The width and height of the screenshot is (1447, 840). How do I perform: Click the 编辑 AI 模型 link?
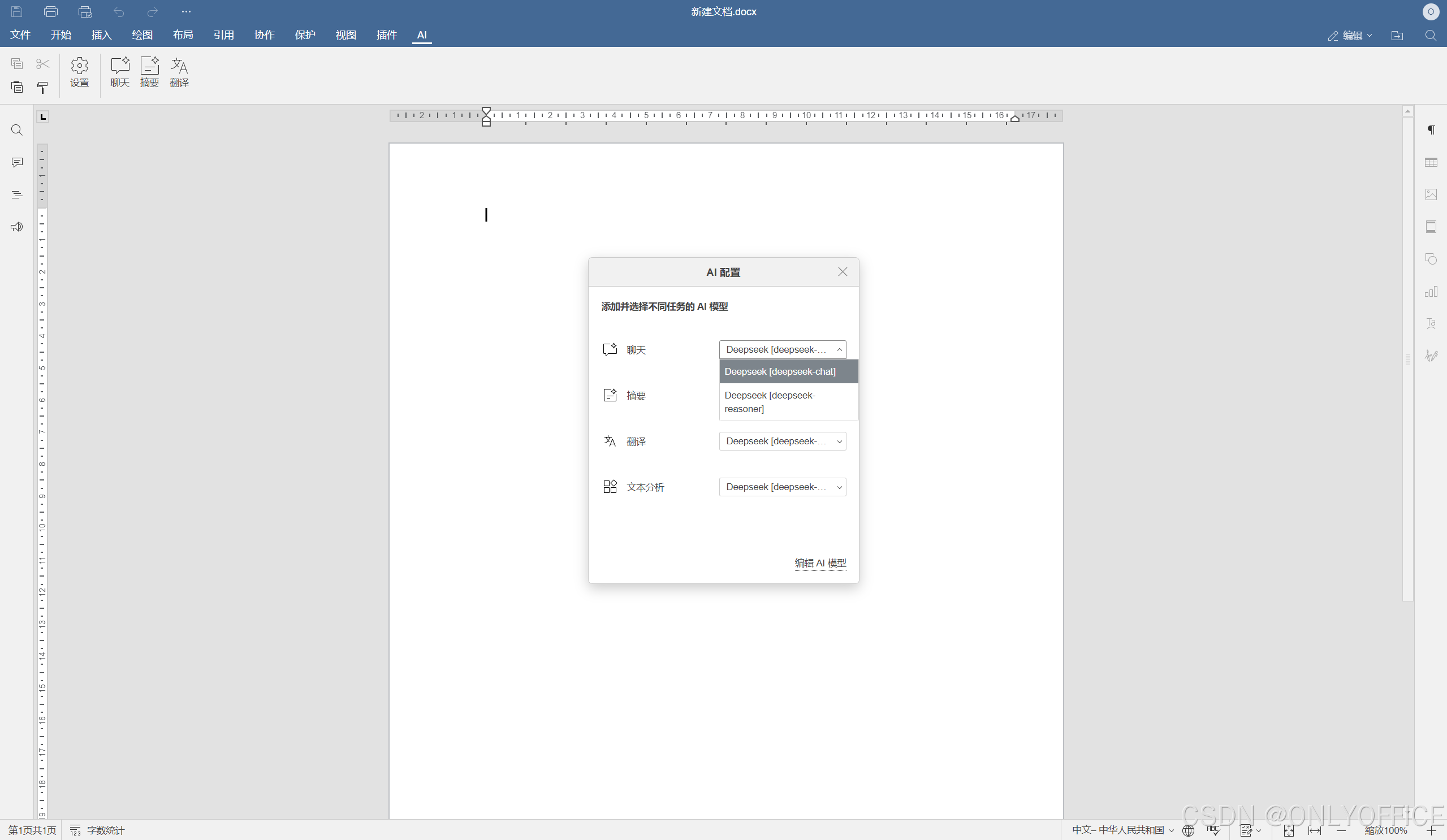(819, 562)
